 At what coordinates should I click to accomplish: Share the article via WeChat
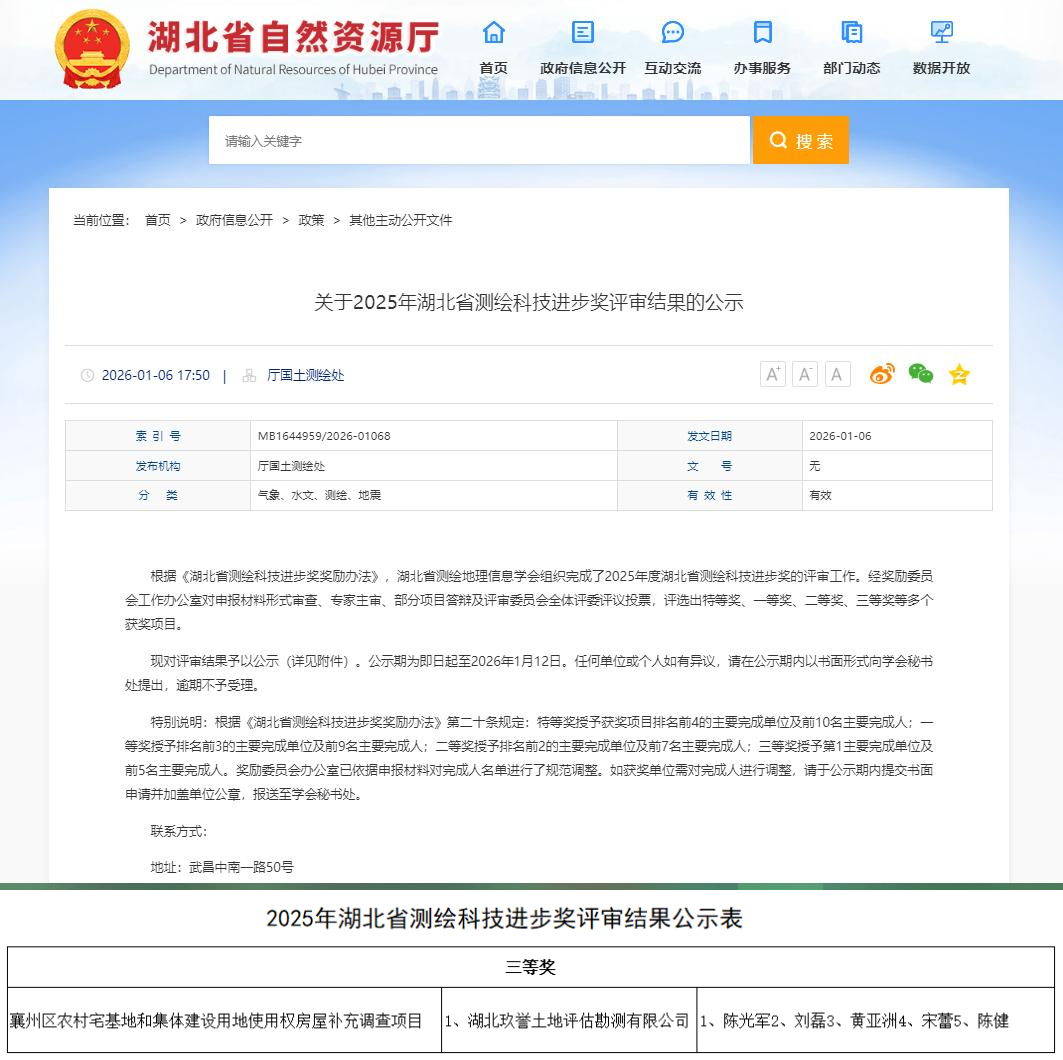point(920,373)
